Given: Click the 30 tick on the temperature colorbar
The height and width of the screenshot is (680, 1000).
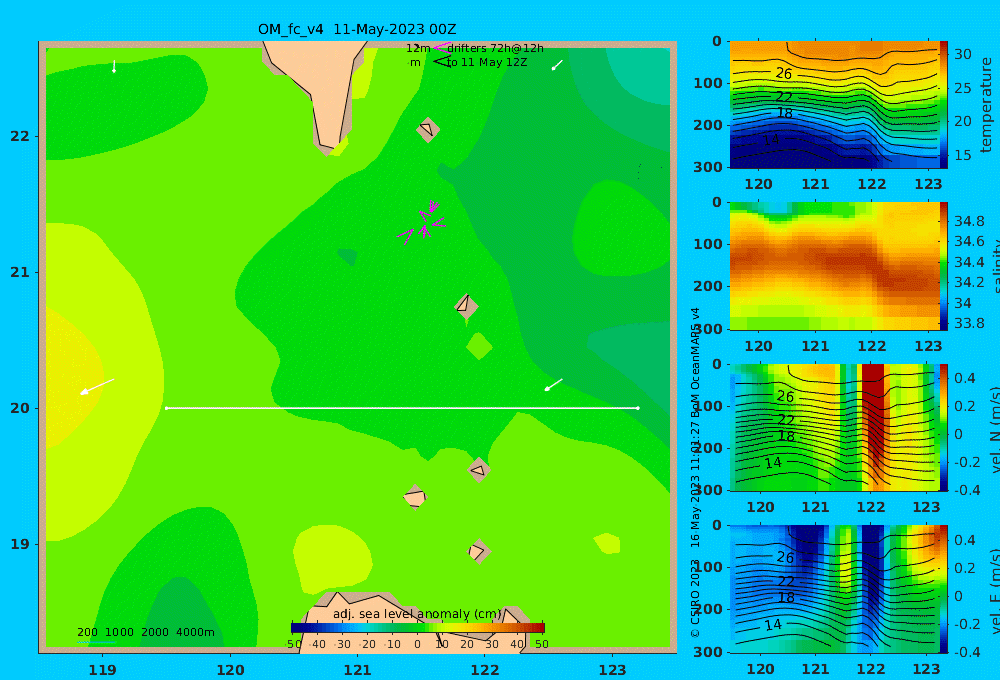Looking at the screenshot, I should tap(962, 54).
